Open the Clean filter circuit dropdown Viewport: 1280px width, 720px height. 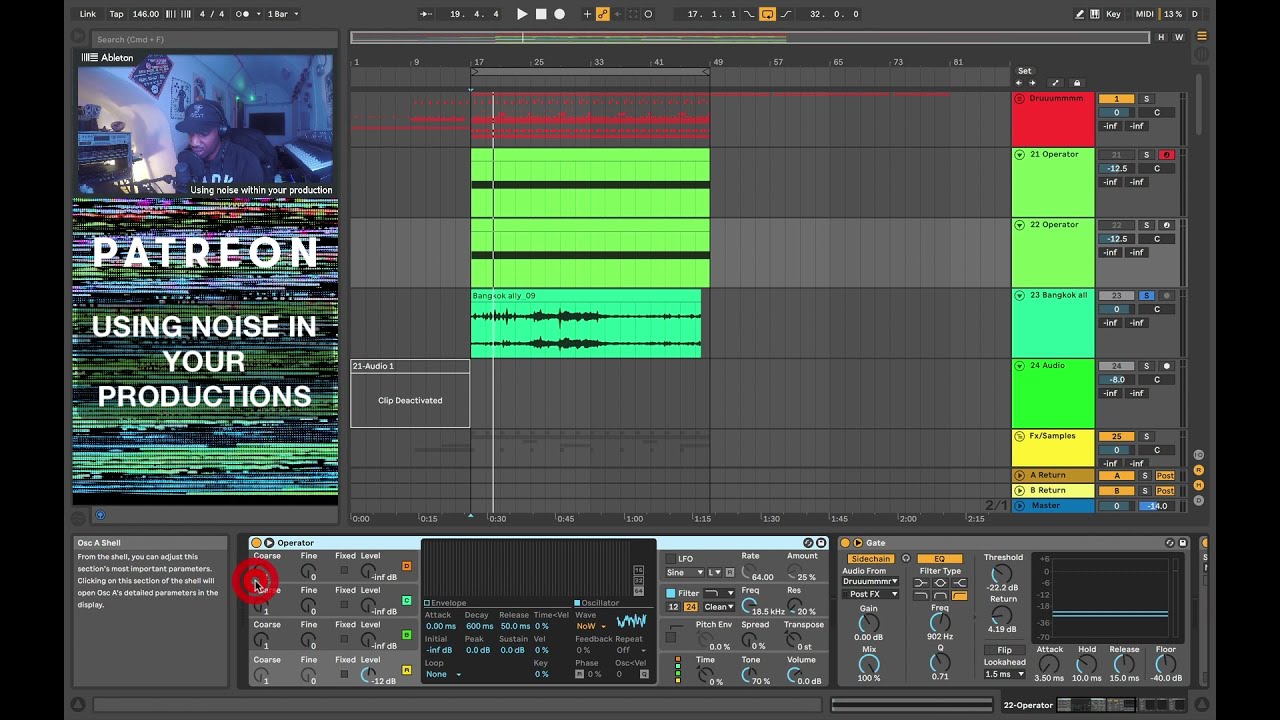[719, 607]
